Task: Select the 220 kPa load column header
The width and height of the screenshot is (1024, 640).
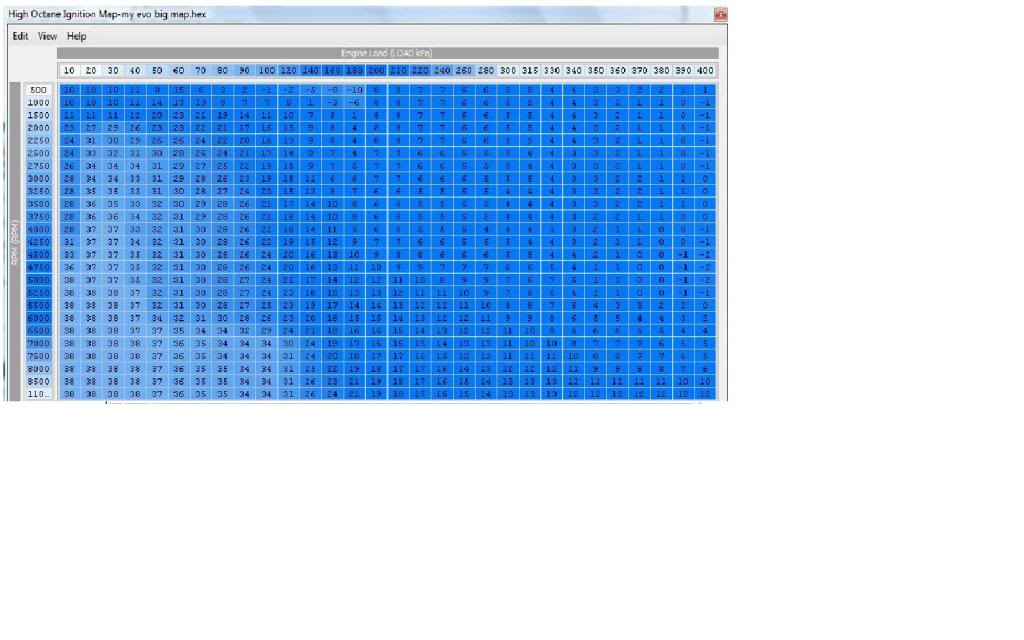Action: (420, 71)
